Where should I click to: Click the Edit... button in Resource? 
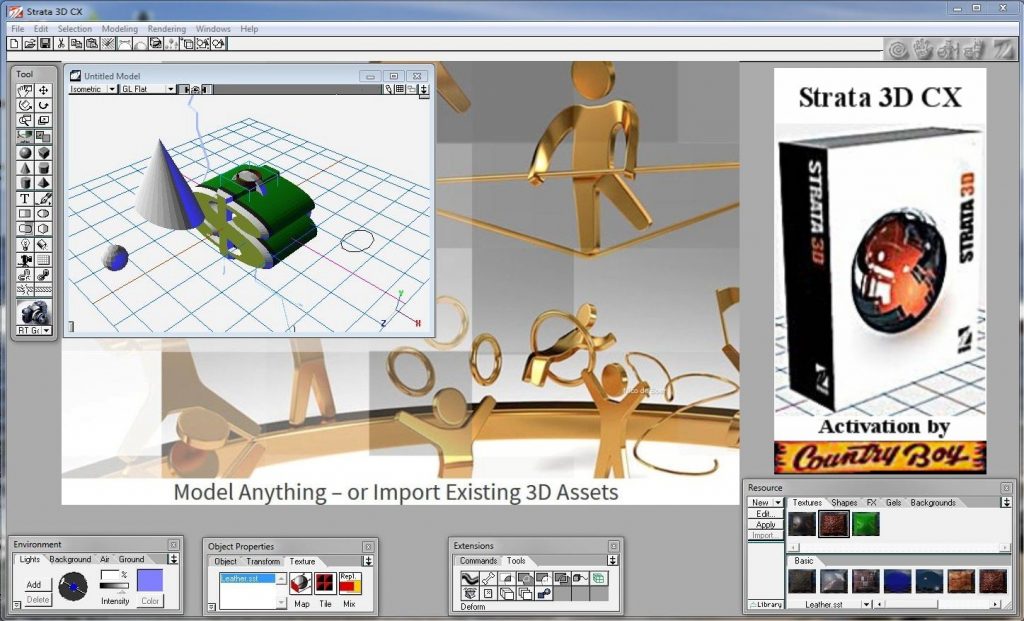click(765, 514)
